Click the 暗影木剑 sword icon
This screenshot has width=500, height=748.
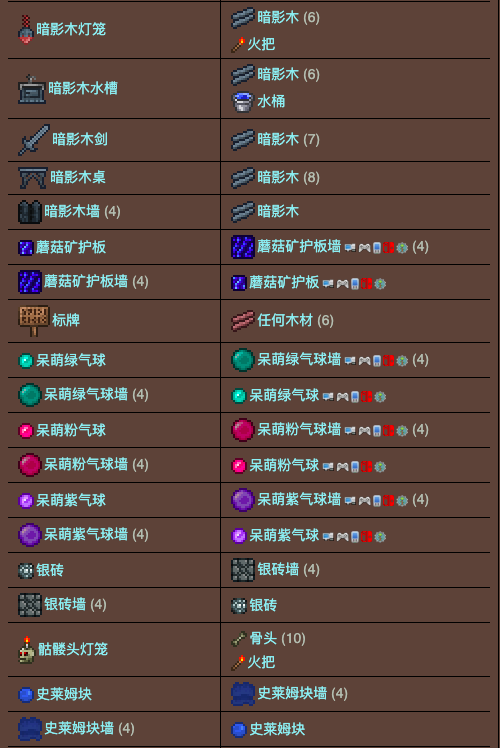pos(34,140)
